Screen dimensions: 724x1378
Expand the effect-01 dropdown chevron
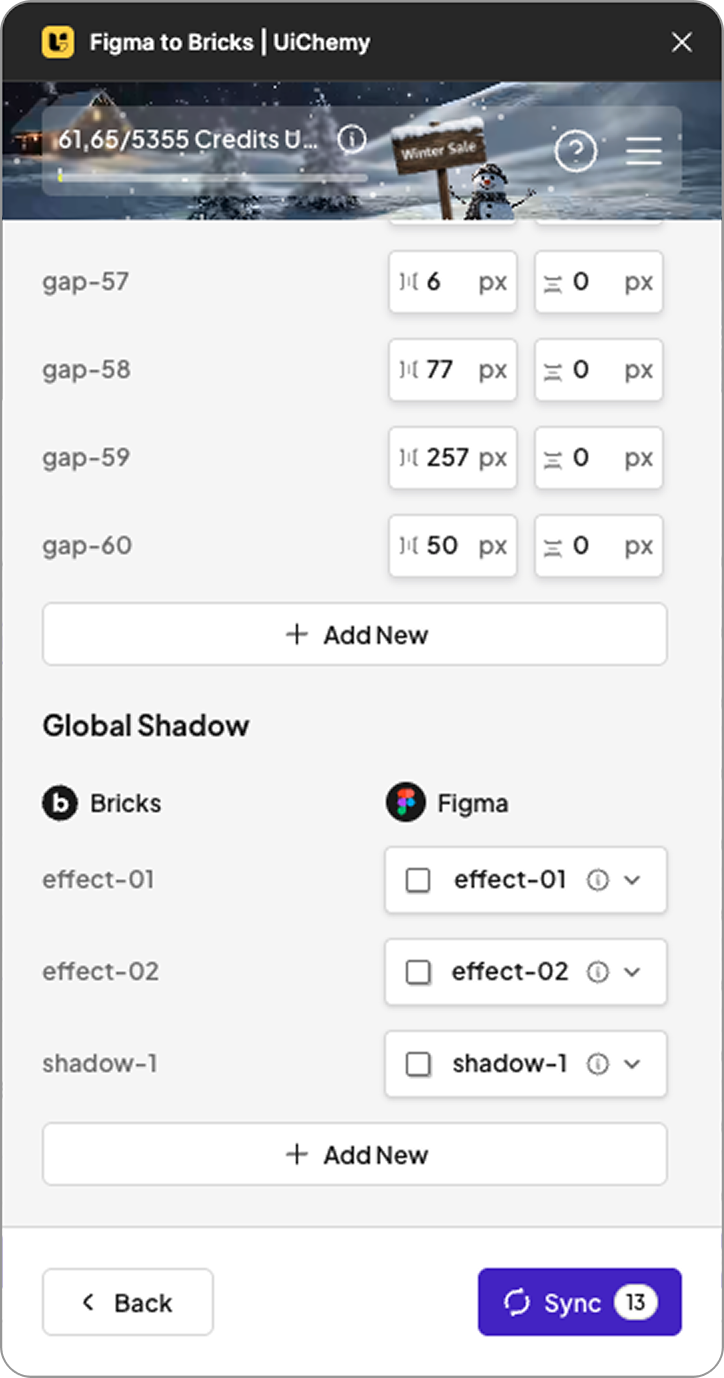coord(632,880)
